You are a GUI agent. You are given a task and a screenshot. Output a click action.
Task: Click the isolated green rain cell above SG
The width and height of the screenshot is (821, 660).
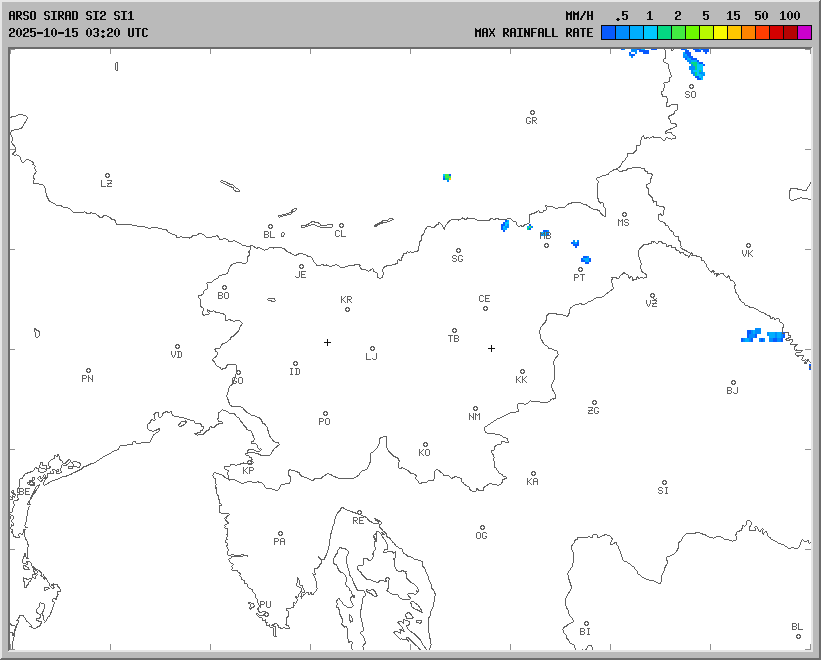pyautogui.click(x=447, y=177)
